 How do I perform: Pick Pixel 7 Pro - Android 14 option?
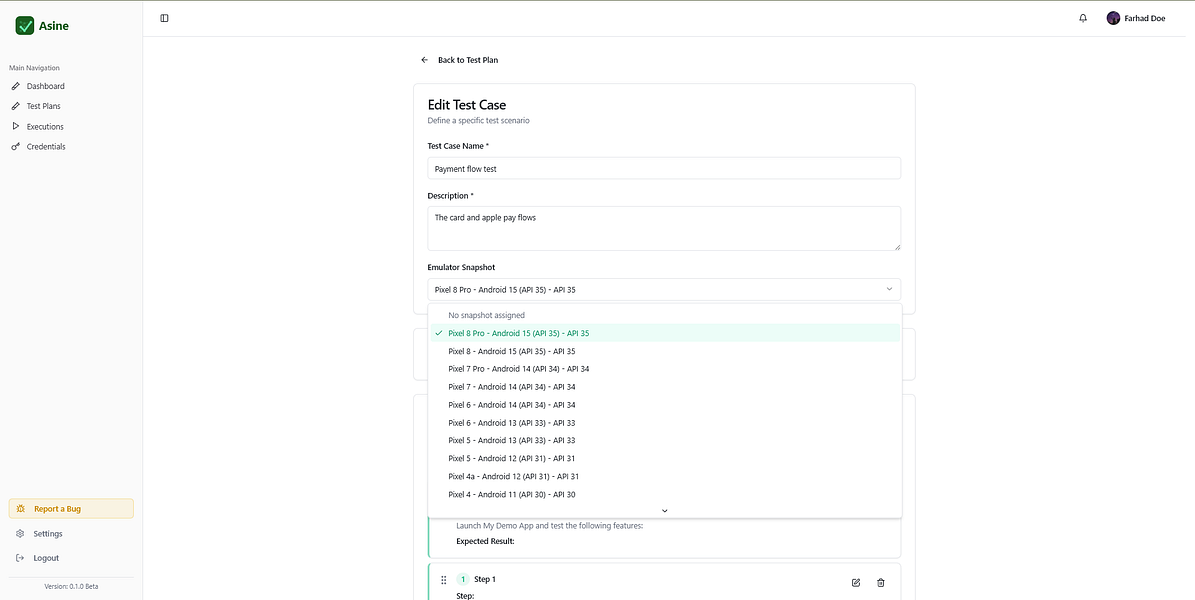pyautogui.click(x=665, y=369)
